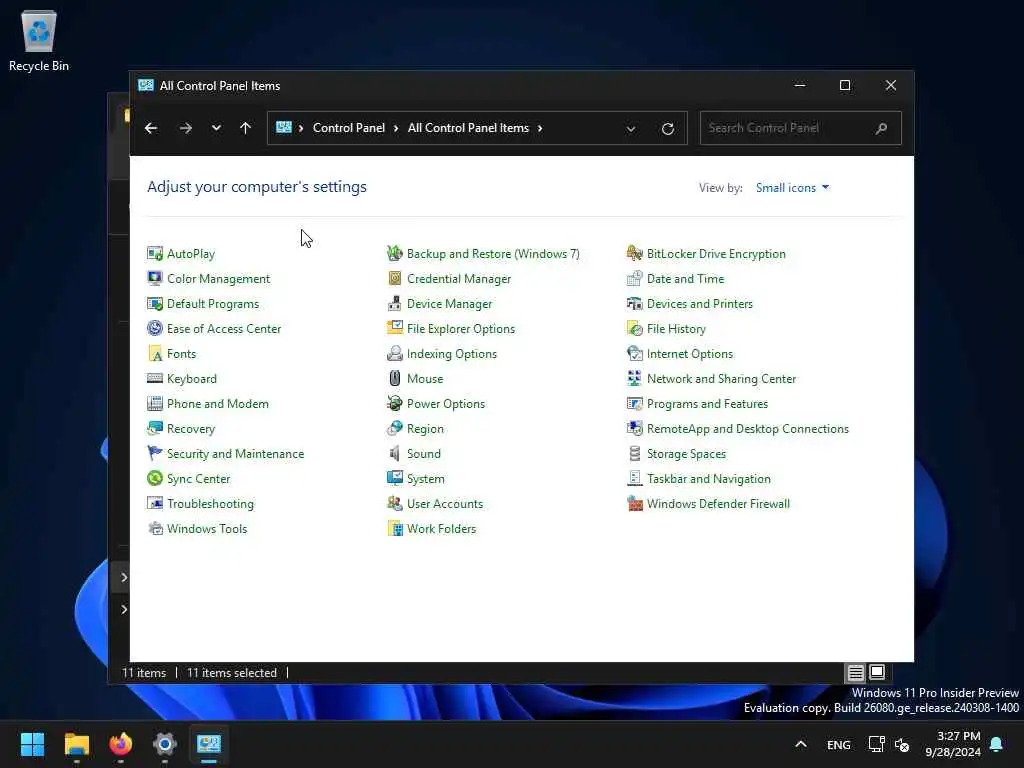This screenshot has width=1024, height=768.
Task: Click the Phone and Modem icon
Action: coord(155,404)
